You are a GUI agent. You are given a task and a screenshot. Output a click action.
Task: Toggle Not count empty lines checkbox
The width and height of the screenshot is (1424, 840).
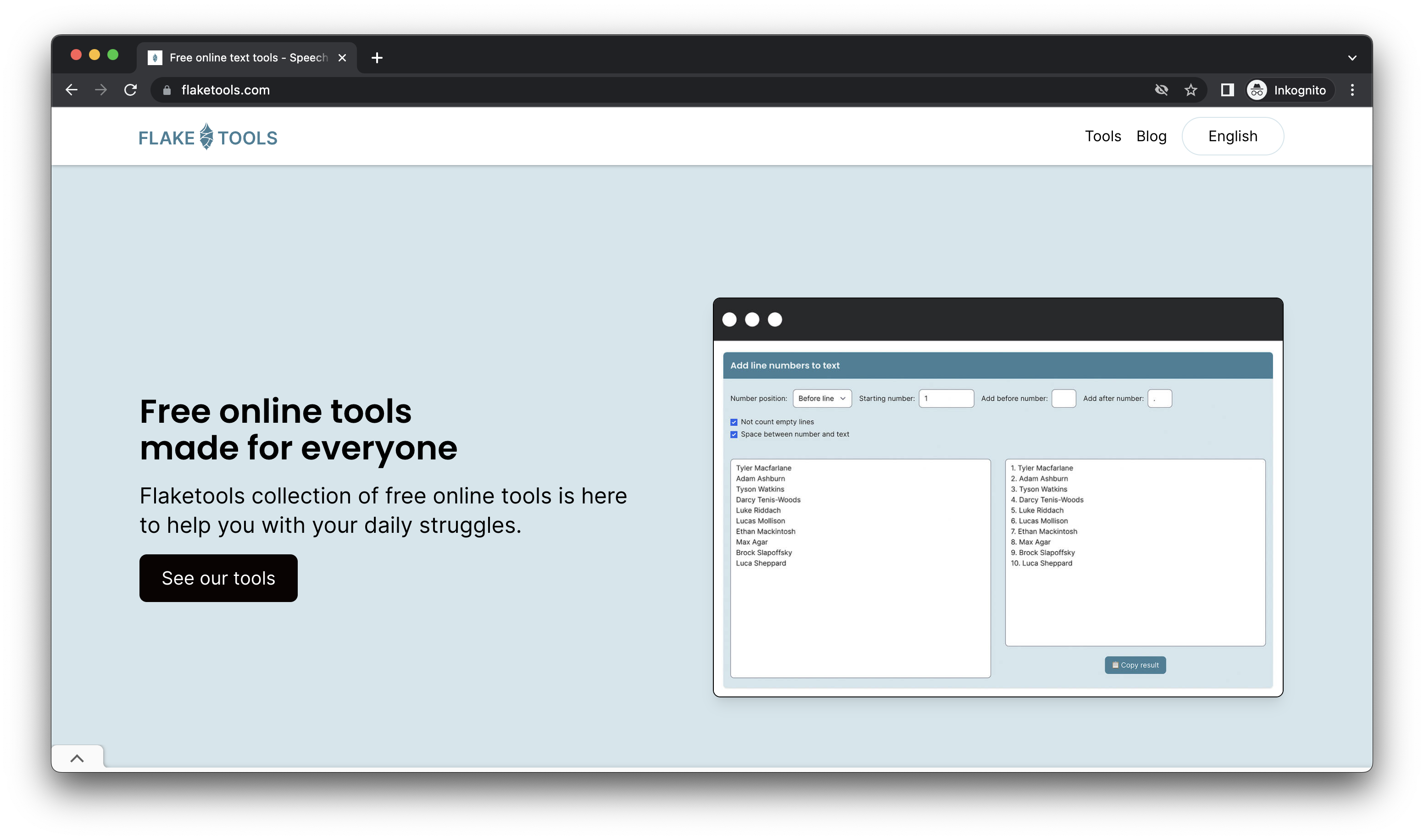point(734,422)
